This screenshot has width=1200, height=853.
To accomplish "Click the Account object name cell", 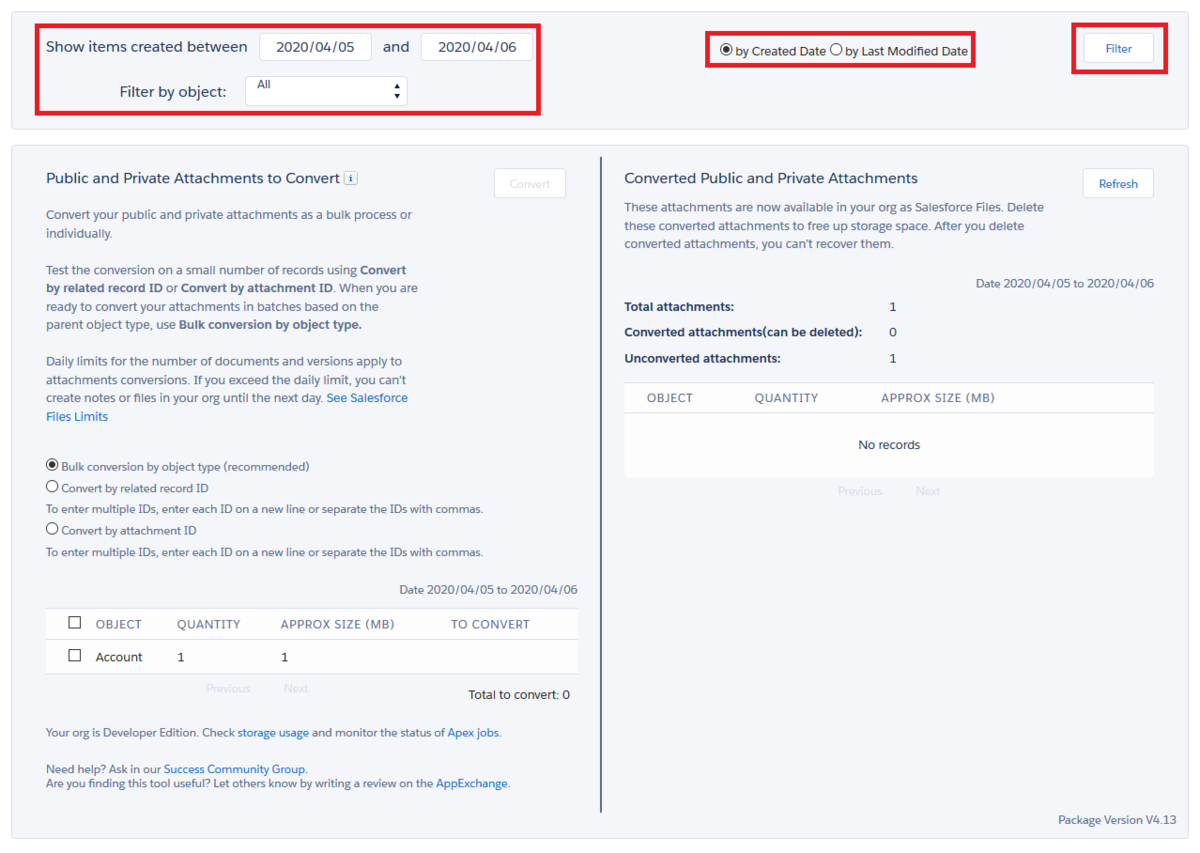I will [119, 657].
